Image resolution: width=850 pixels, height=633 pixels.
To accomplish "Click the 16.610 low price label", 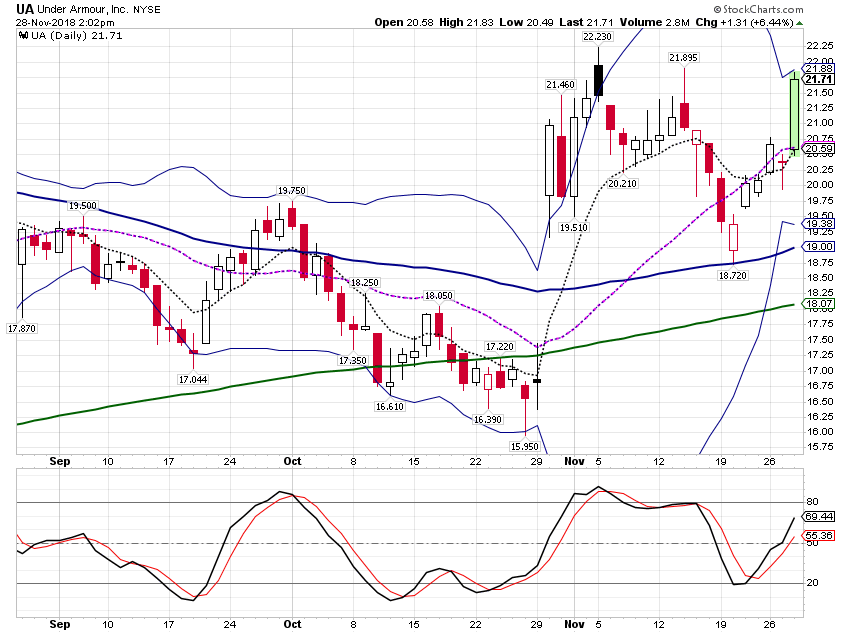I will pos(390,406).
